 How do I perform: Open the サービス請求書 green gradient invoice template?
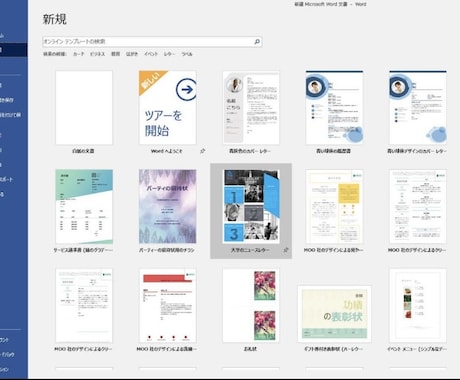coord(84,207)
